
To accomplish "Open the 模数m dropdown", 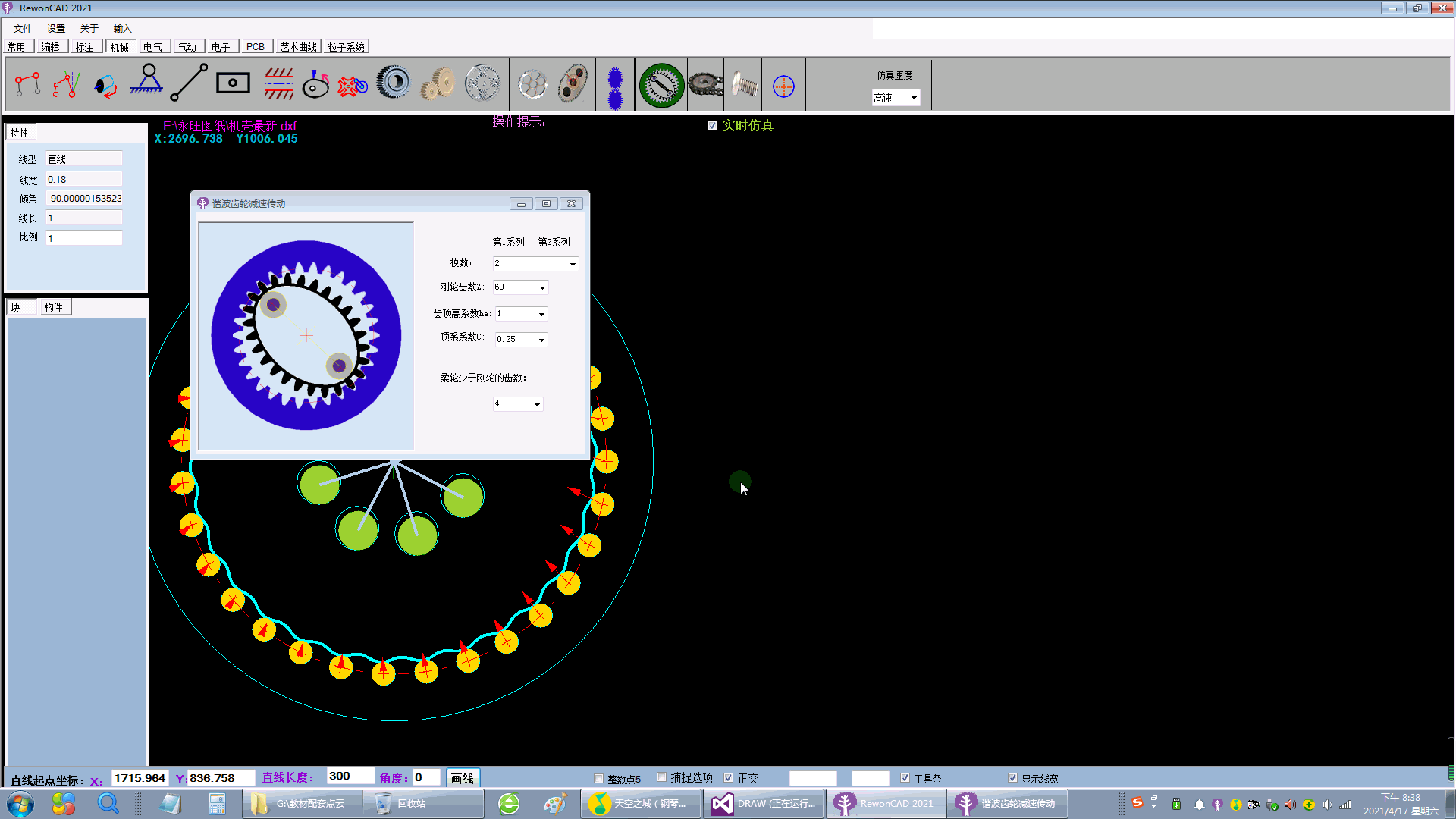I will 573,264.
